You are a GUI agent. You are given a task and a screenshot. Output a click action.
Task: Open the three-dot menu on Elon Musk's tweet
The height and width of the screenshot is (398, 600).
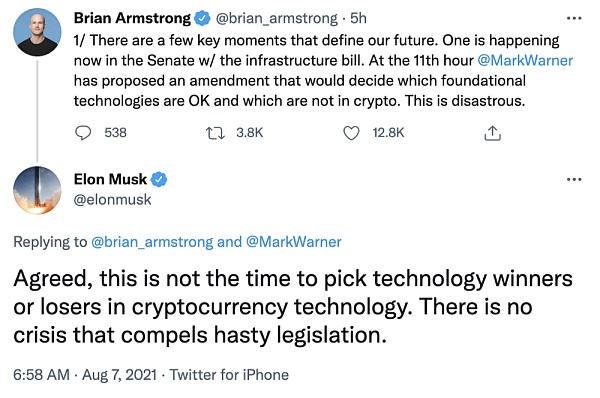click(x=574, y=179)
